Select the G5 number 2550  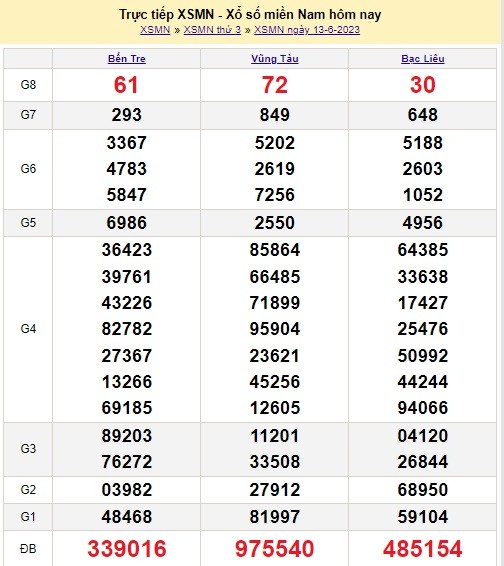tap(275, 223)
